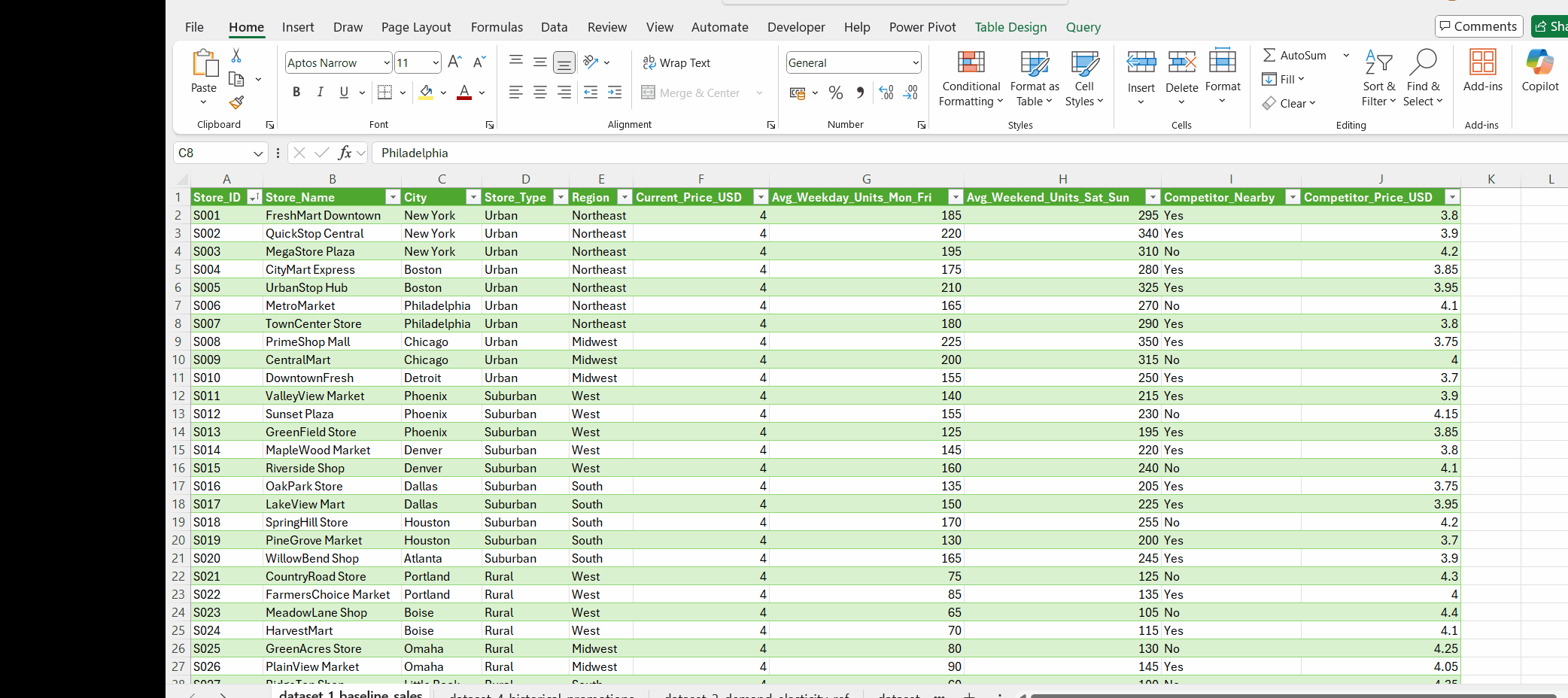Click the Percent Style icon

coord(835,93)
